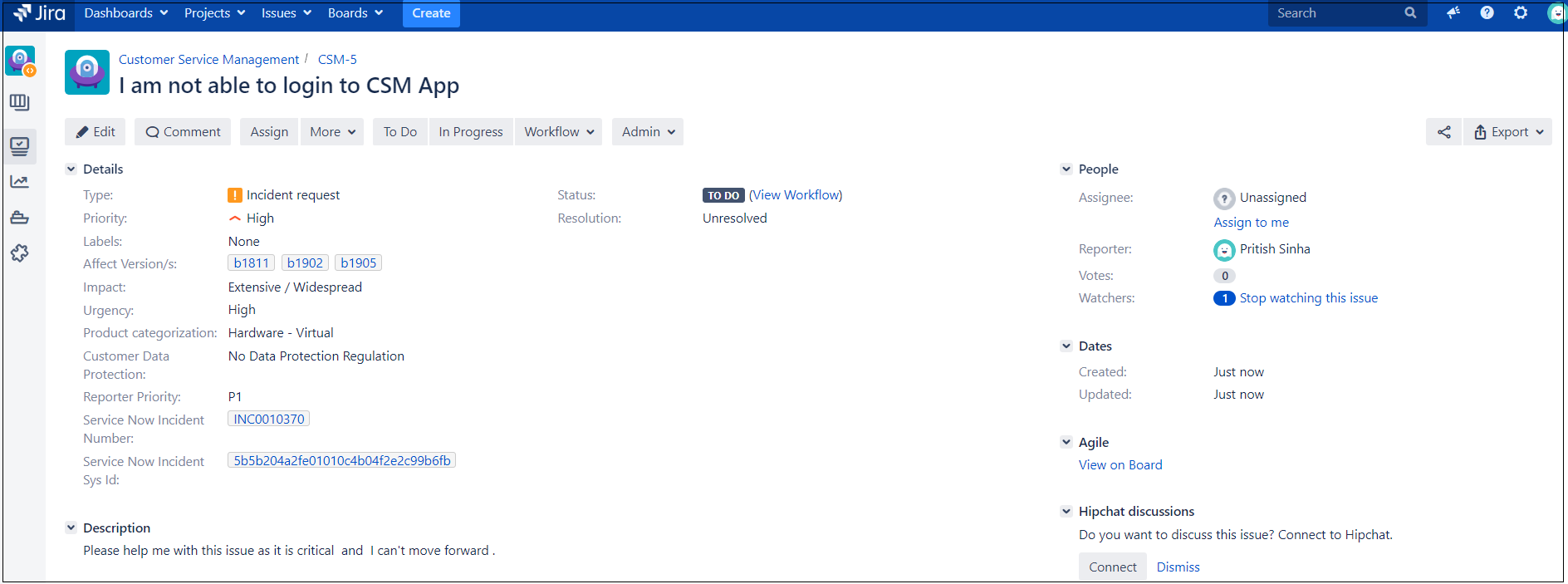Open the backlog icon in sidebar

click(20, 146)
